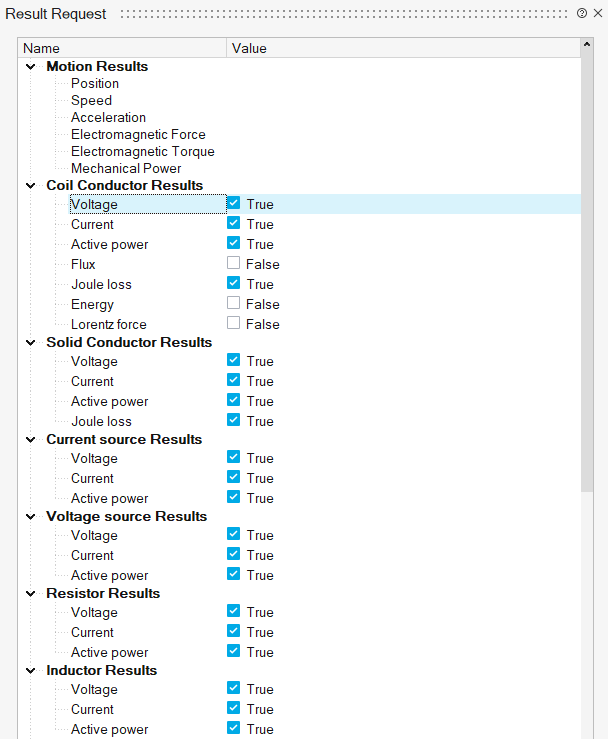Click the scroll up arrow of the list
The width and height of the screenshot is (608, 739).
(x=587, y=47)
